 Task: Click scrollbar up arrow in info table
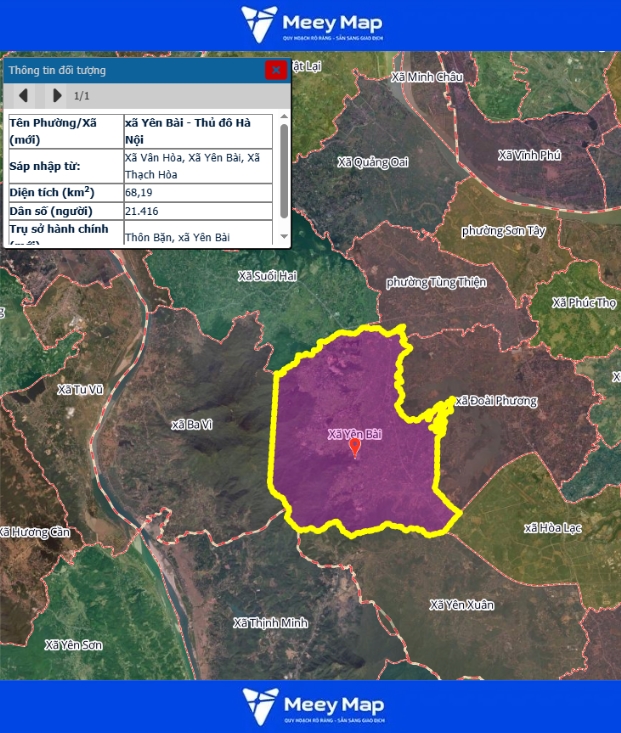click(284, 118)
